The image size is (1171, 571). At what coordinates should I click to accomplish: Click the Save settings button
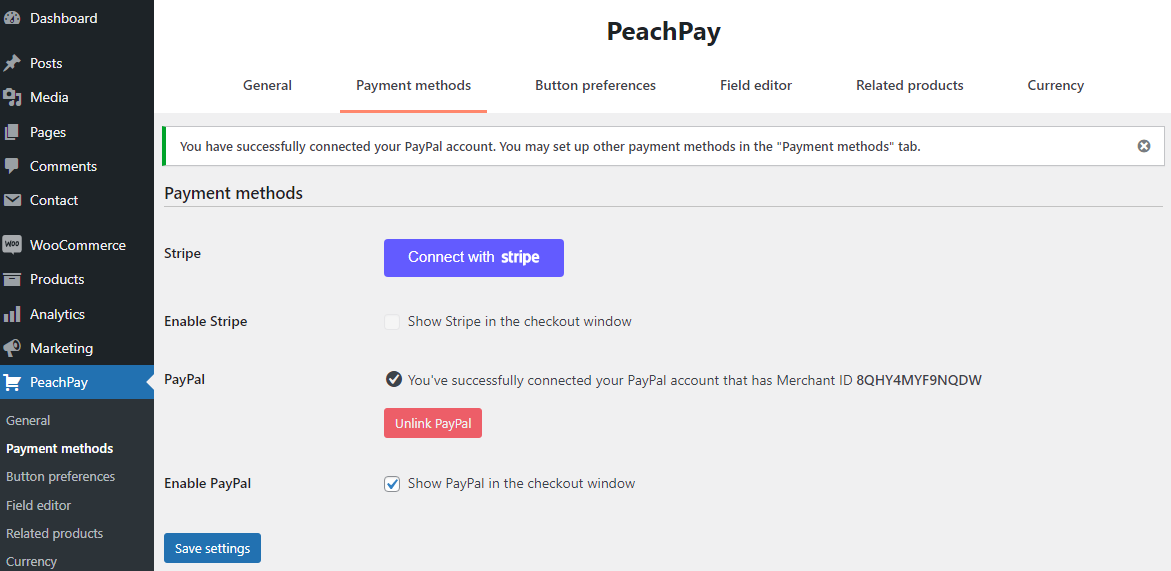[x=212, y=548]
